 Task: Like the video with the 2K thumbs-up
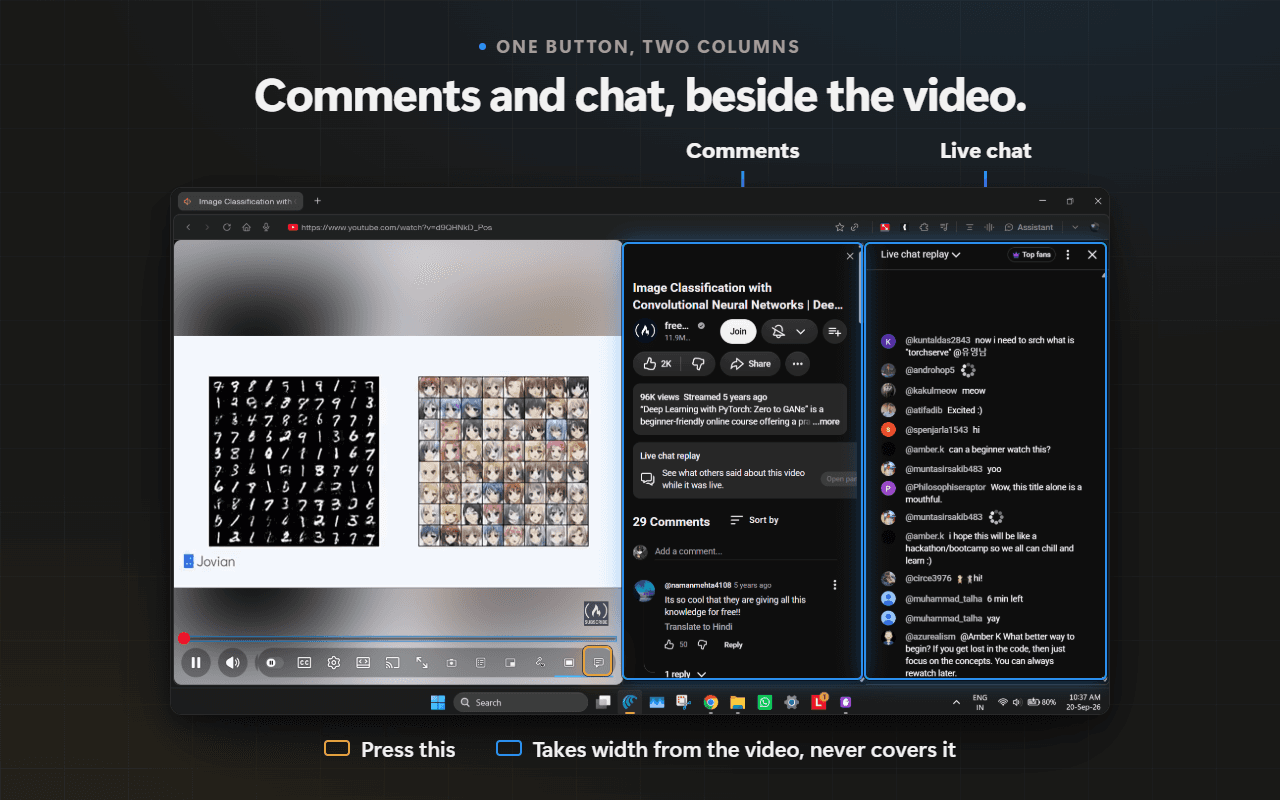pos(657,364)
